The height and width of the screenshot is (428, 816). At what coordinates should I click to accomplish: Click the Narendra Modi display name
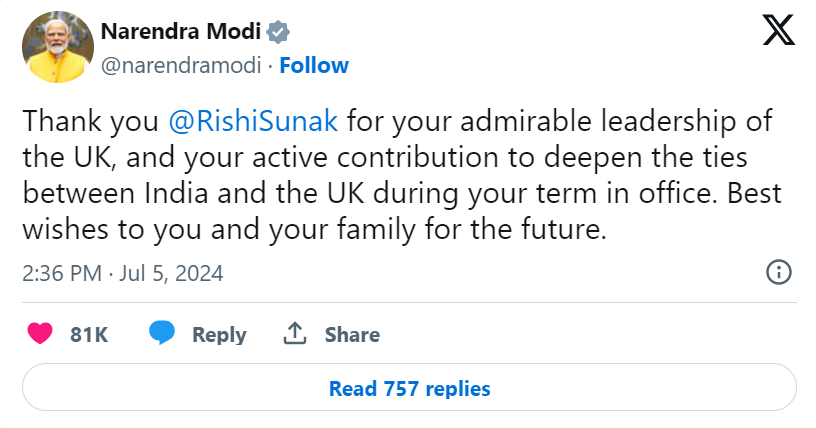click(x=180, y=31)
